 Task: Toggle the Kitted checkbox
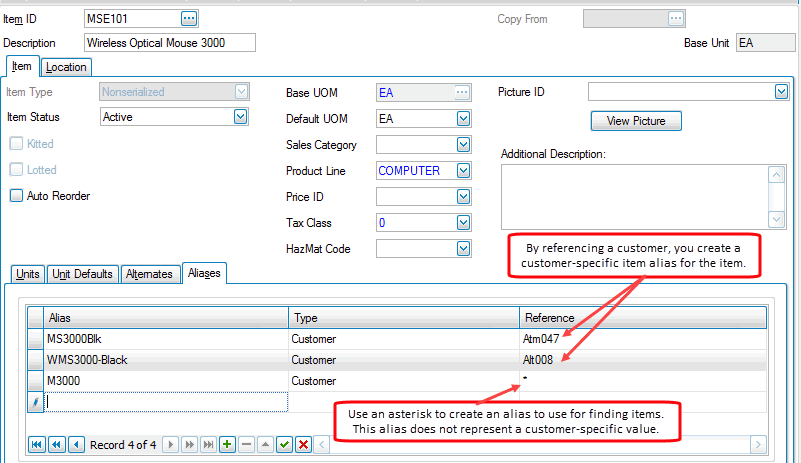15,144
